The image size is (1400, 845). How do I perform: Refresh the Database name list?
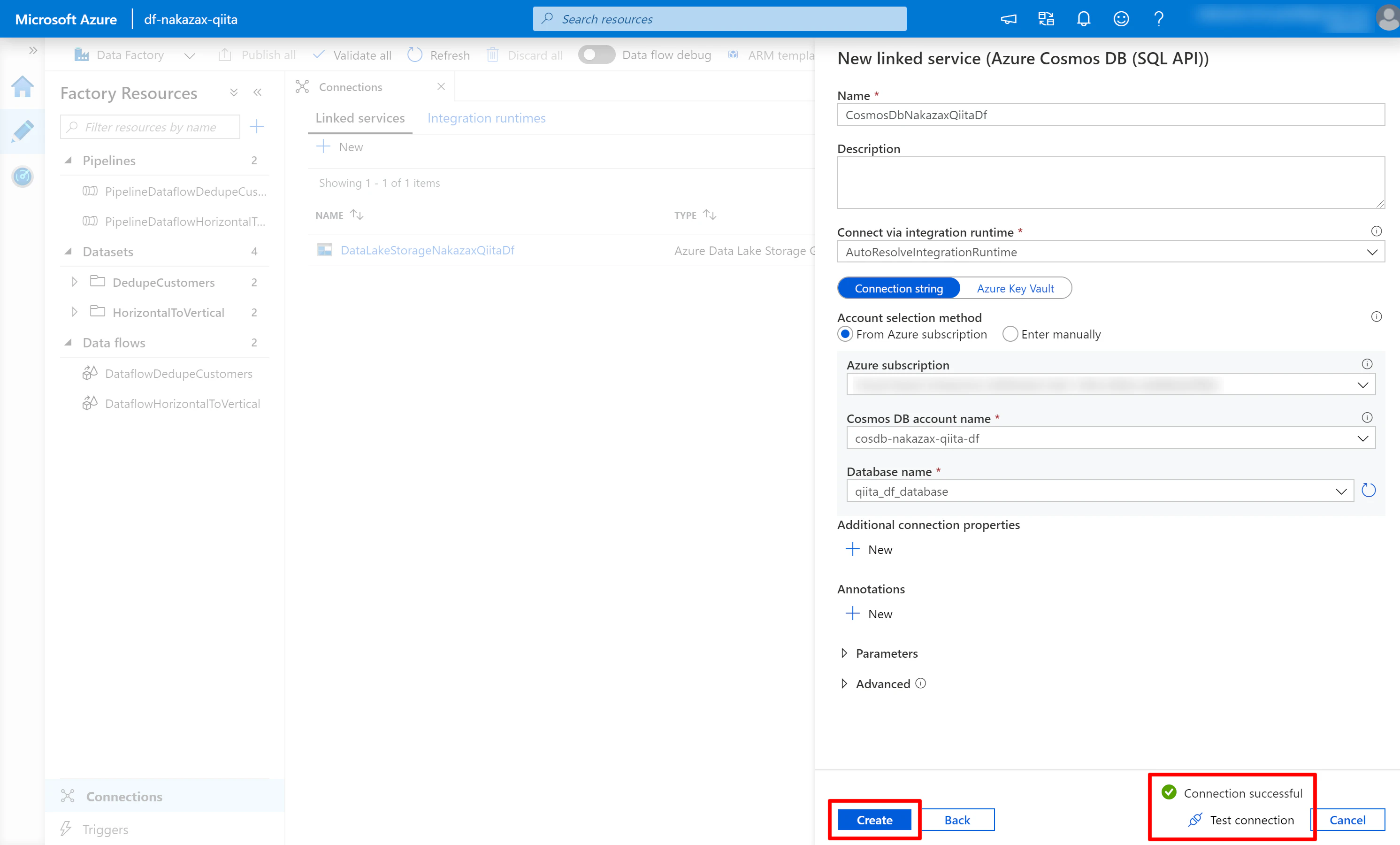click(x=1369, y=491)
